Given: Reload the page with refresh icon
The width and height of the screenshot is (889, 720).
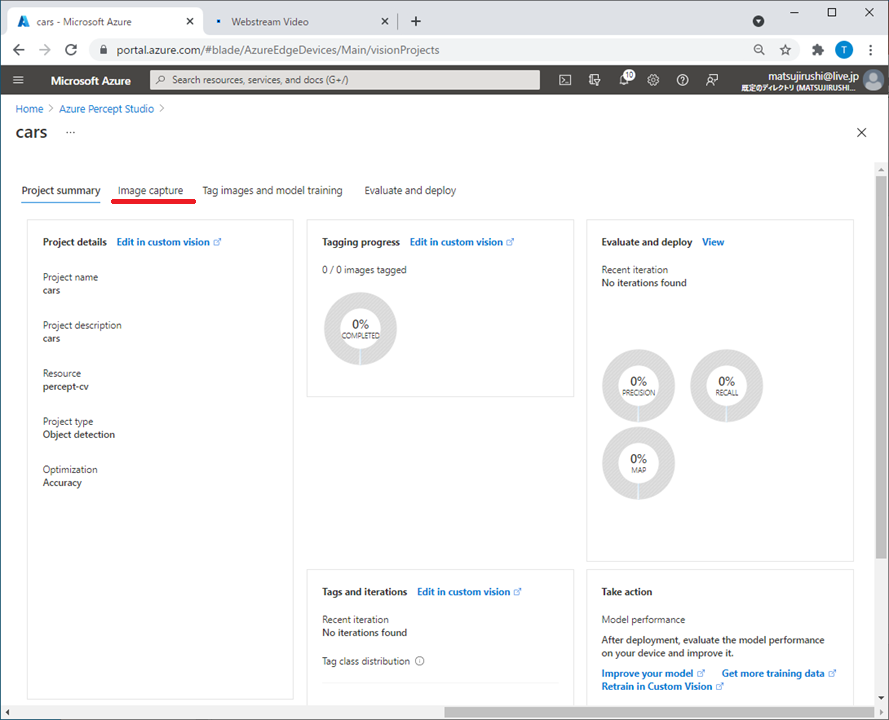Looking at the screenshot, I should [x=71, y=50].
